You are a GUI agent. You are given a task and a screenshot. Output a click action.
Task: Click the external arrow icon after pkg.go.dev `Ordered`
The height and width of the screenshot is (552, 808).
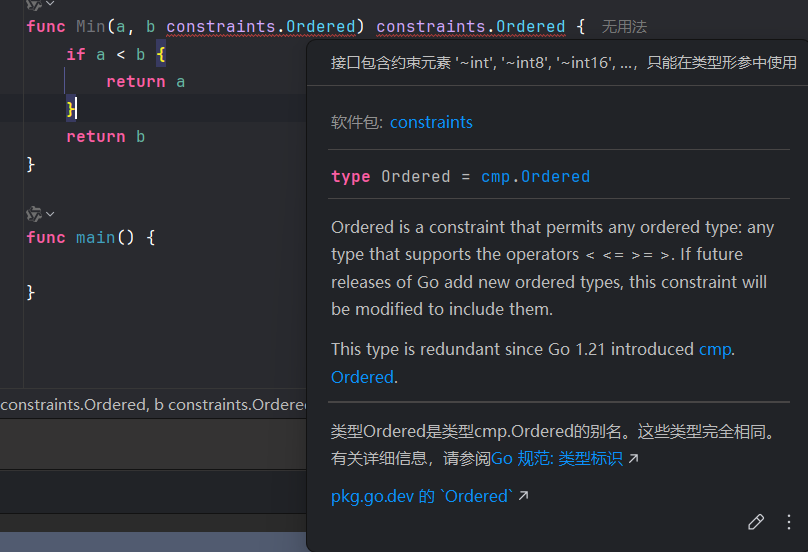524,496
